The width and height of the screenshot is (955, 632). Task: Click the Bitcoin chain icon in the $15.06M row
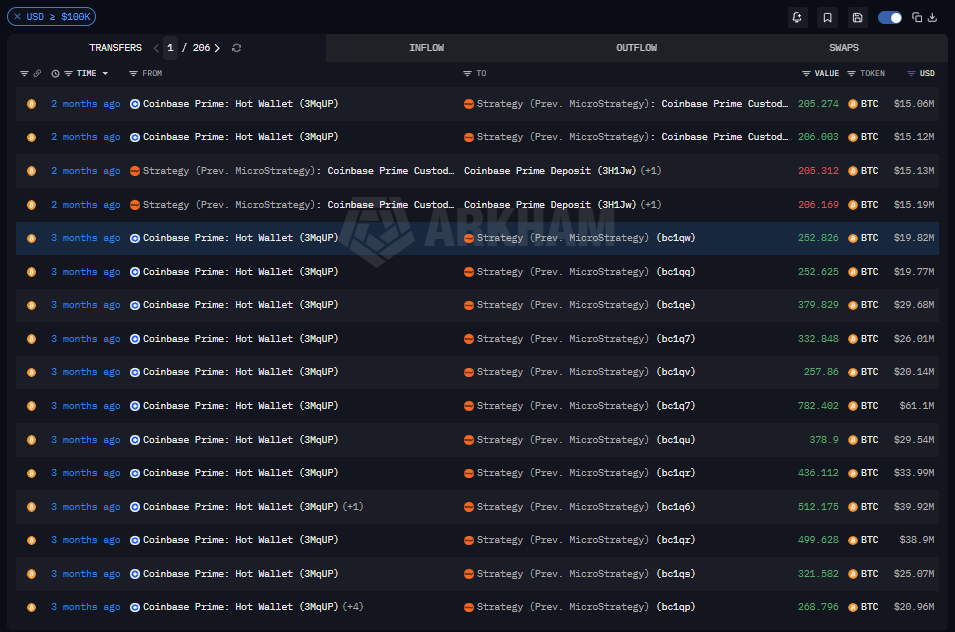click(x=31, y=104)
